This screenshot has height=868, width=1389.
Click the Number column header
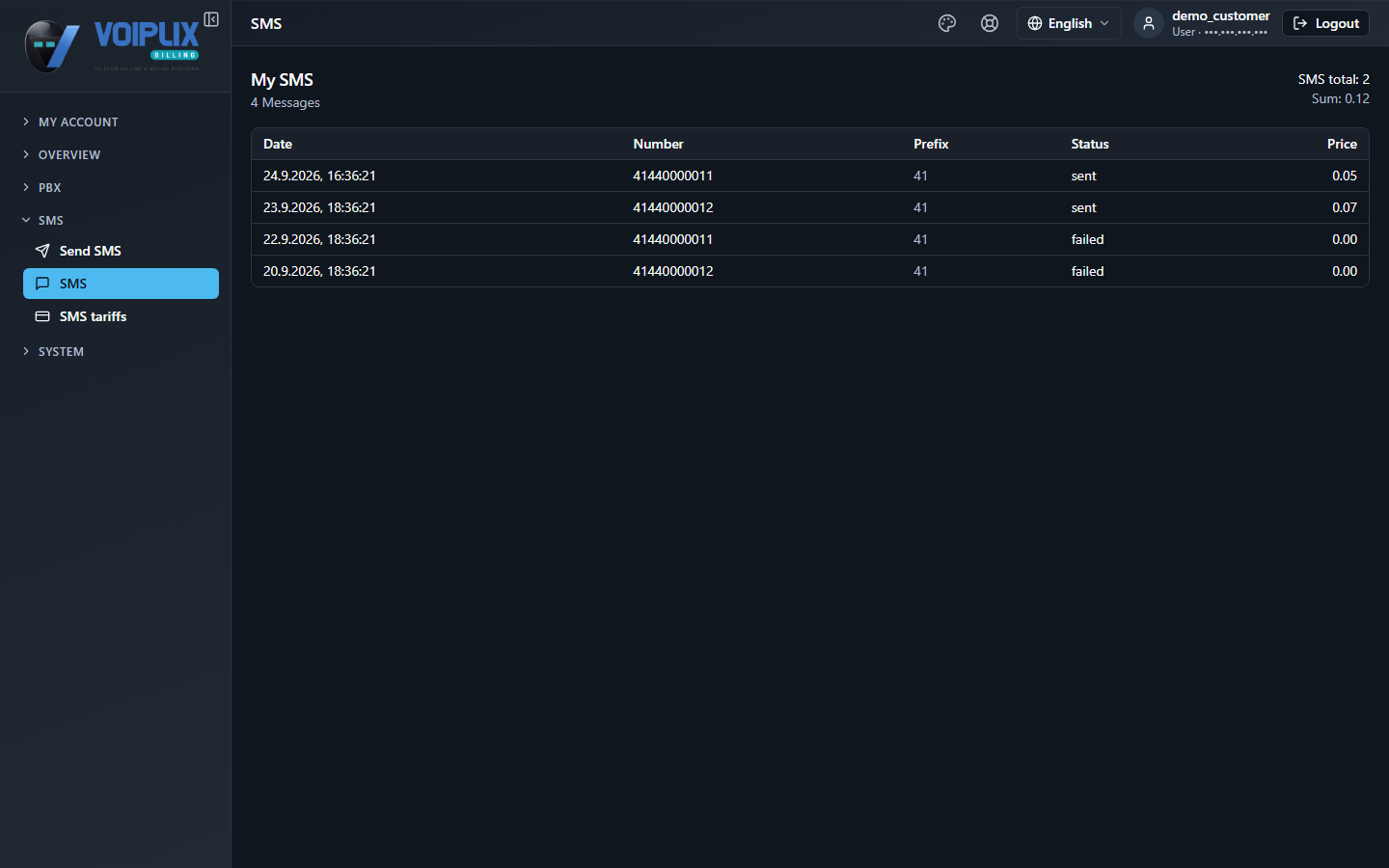658,144
